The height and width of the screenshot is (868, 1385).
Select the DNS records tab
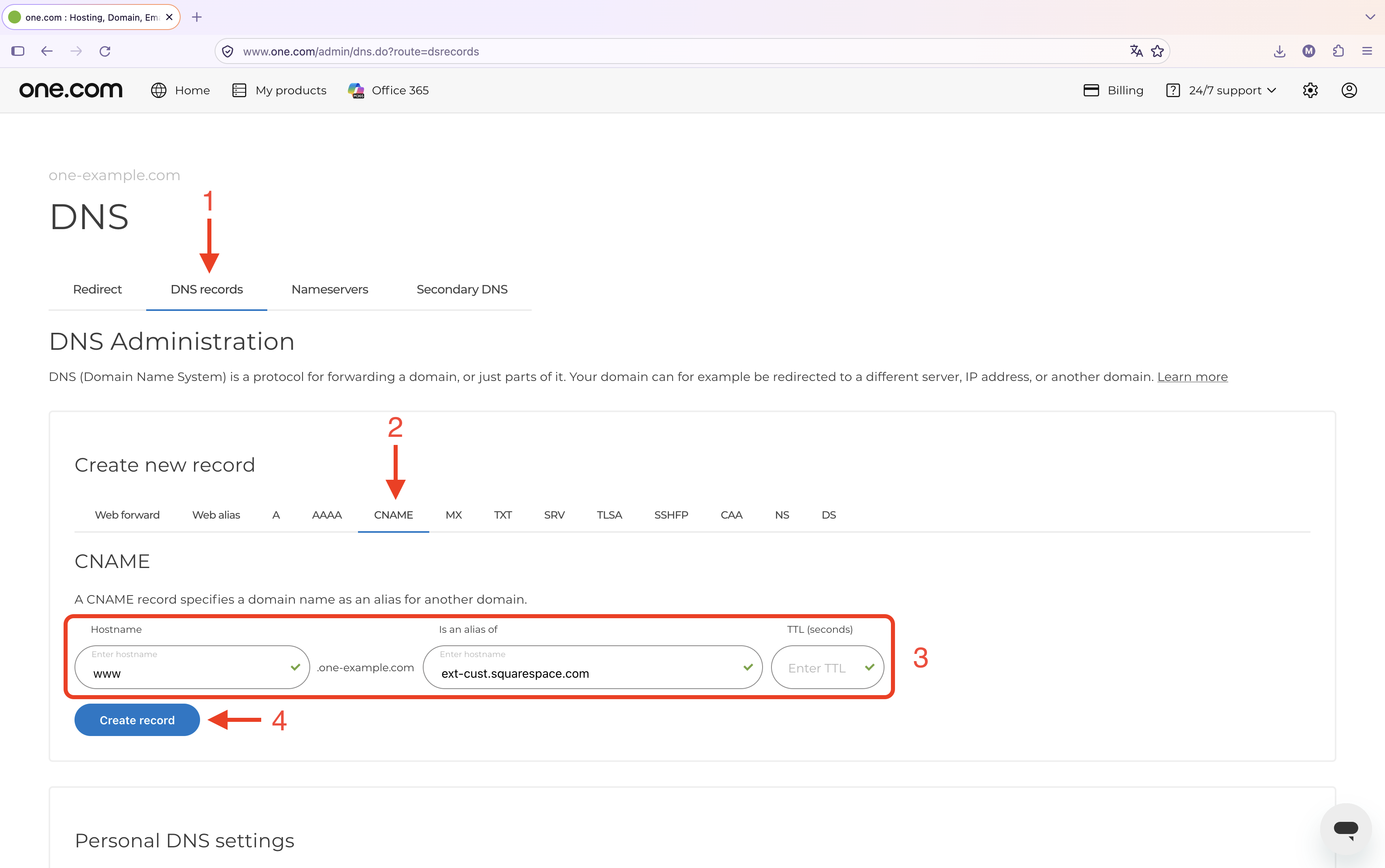click(x=207, y=289)
